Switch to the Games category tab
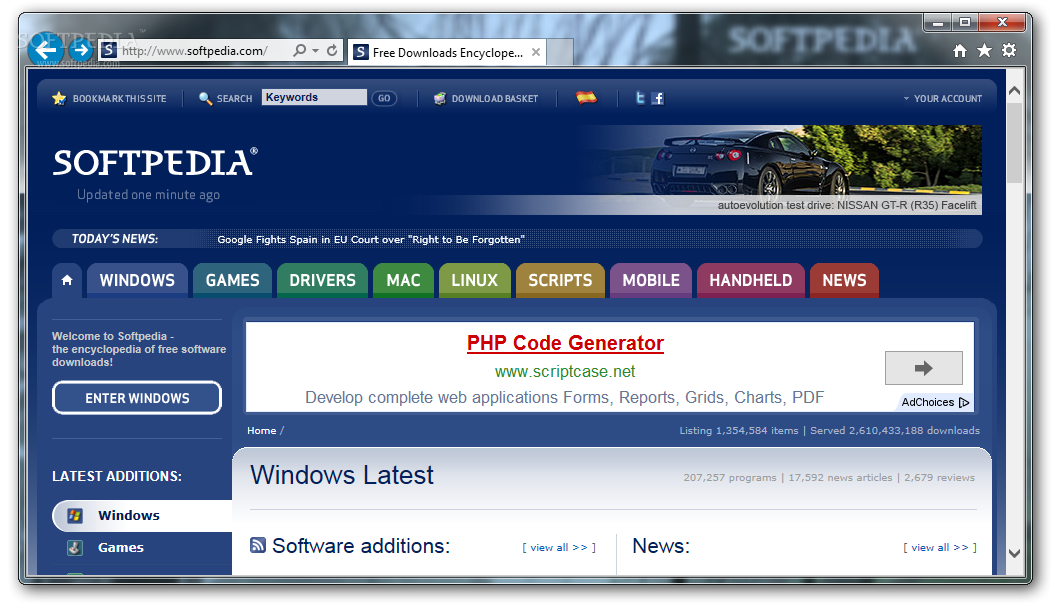 232,280
